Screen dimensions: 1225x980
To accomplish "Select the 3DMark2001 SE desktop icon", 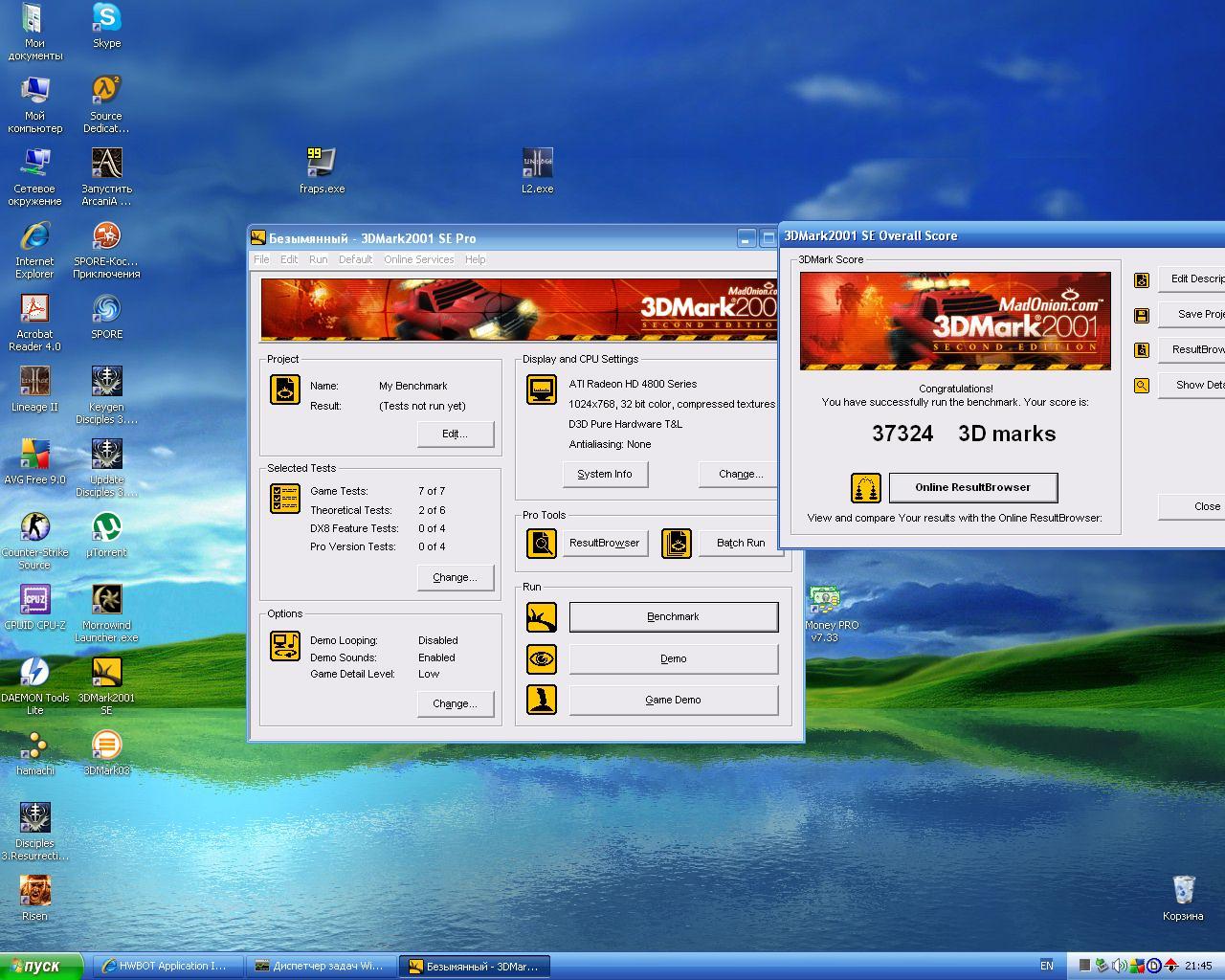I will [x=106, y=687].
